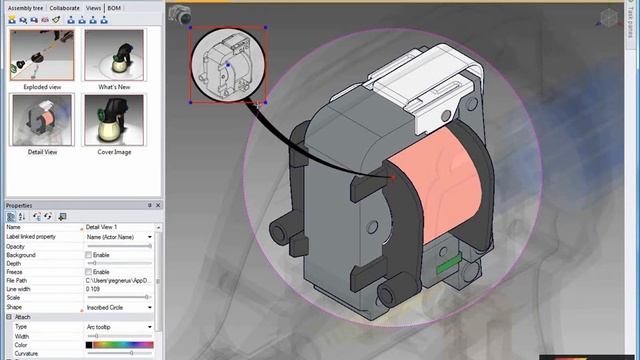Click the Properties scrollbar up arrow
Screen dimensions: 640x360
click(x=158, y=227)
